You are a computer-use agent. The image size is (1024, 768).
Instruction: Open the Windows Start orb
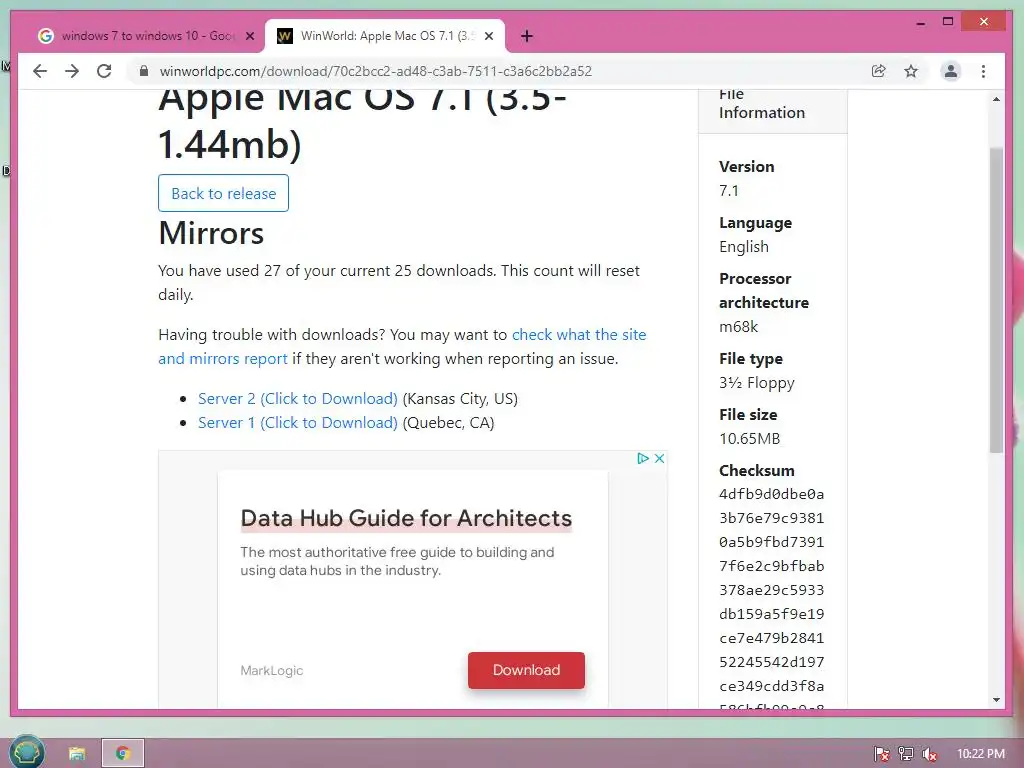point(26,752)
